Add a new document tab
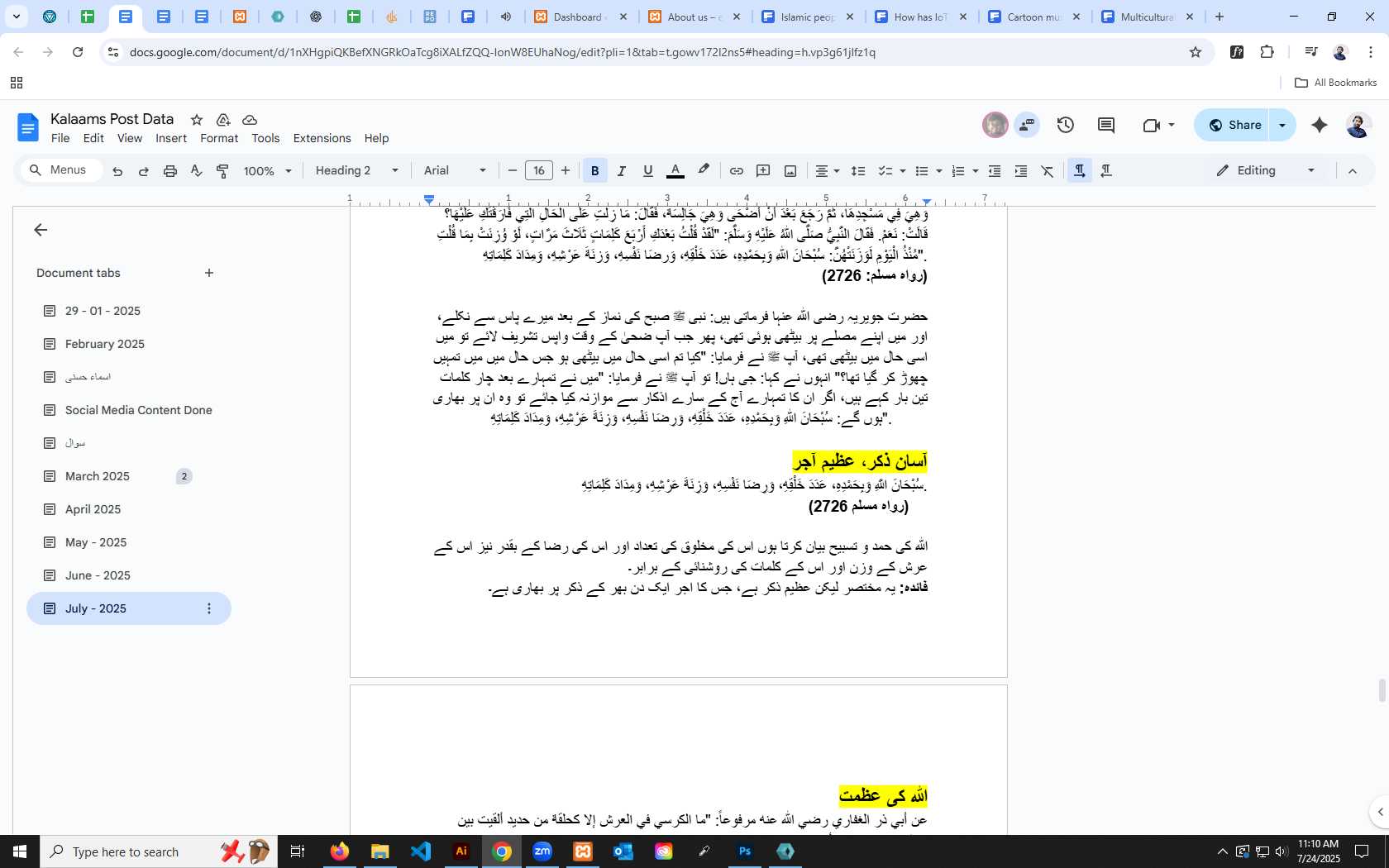The height and width of the screenshot is (868, 1389). [x=209, y=273]
